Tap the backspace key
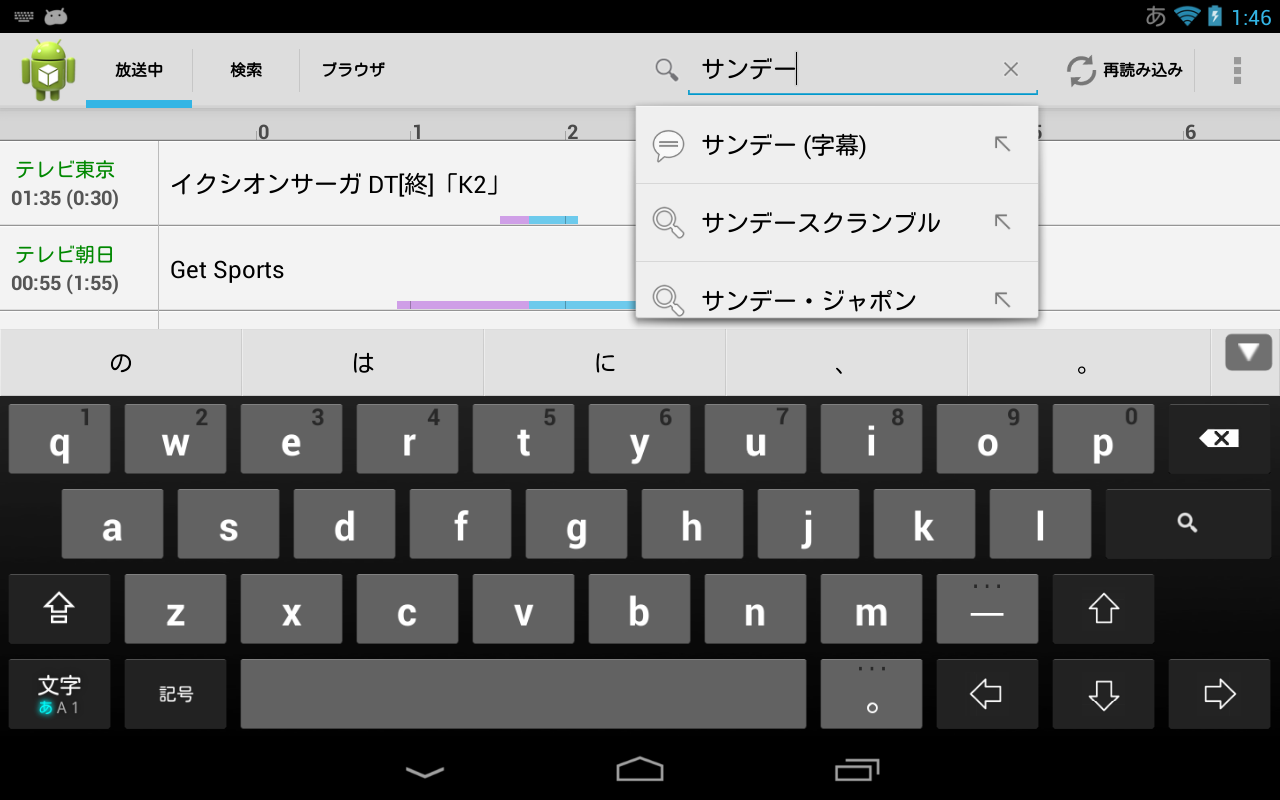The height and width of the screenshot is (800, 1280). pos(1219,439)
